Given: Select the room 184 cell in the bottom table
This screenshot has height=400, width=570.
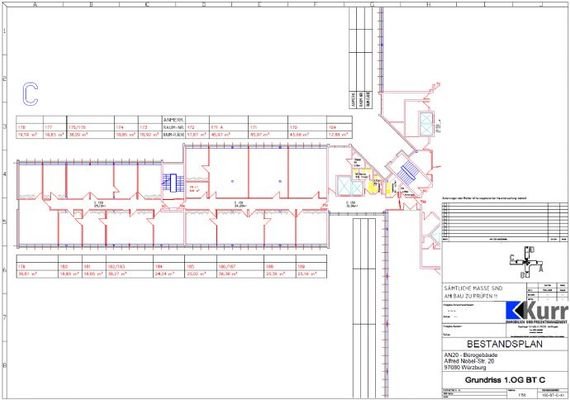Looking at the screenshot, I should 169,267.
